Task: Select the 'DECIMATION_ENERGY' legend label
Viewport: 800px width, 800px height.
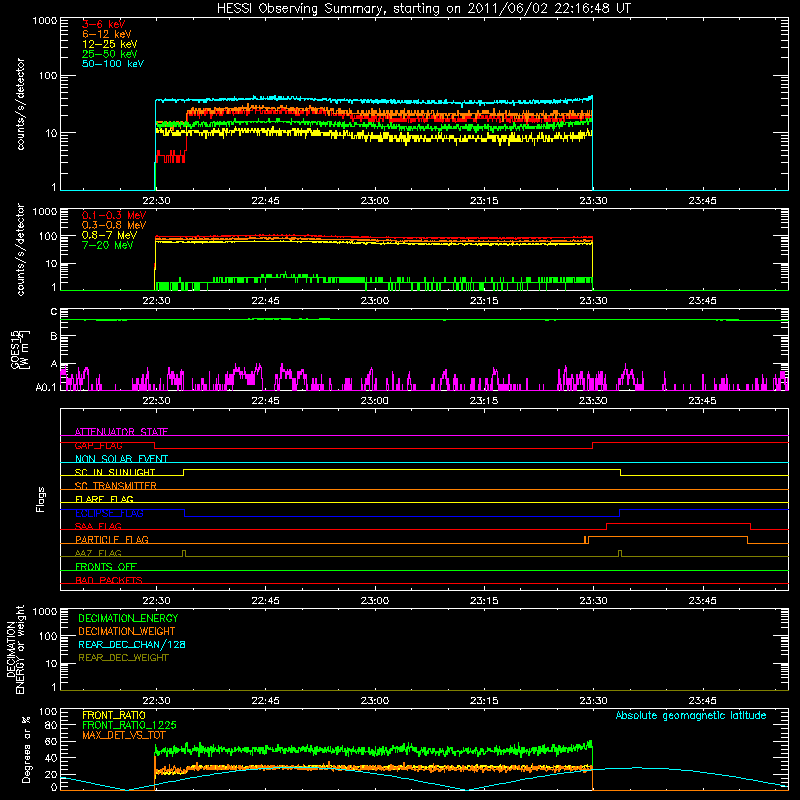Action: [128, 618]
